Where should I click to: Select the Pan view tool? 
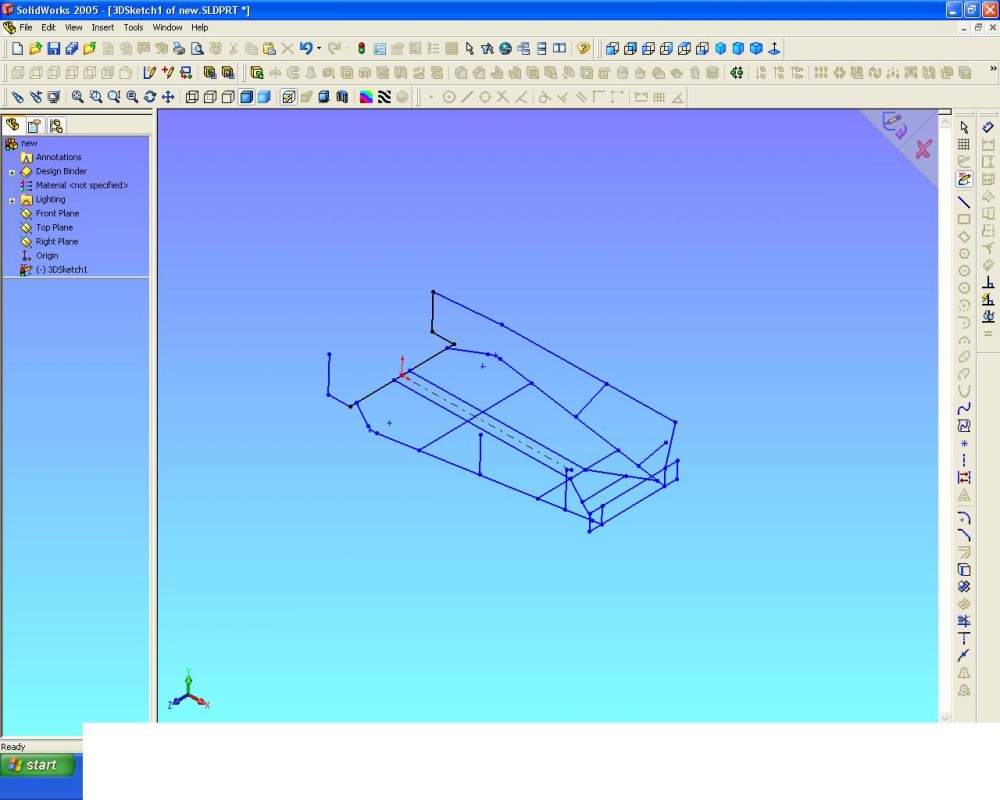tap(168, 97)
